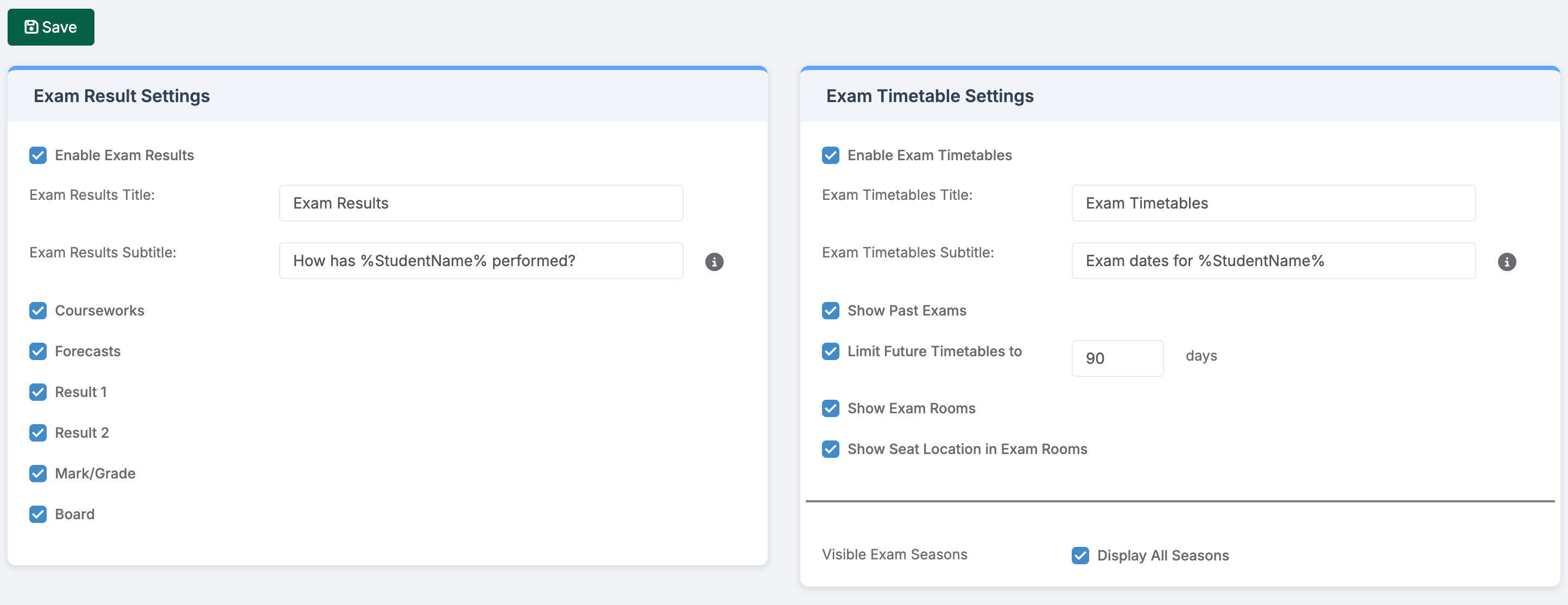Toggle Display All Seasons checkbox

click(x=1080, y=555)
